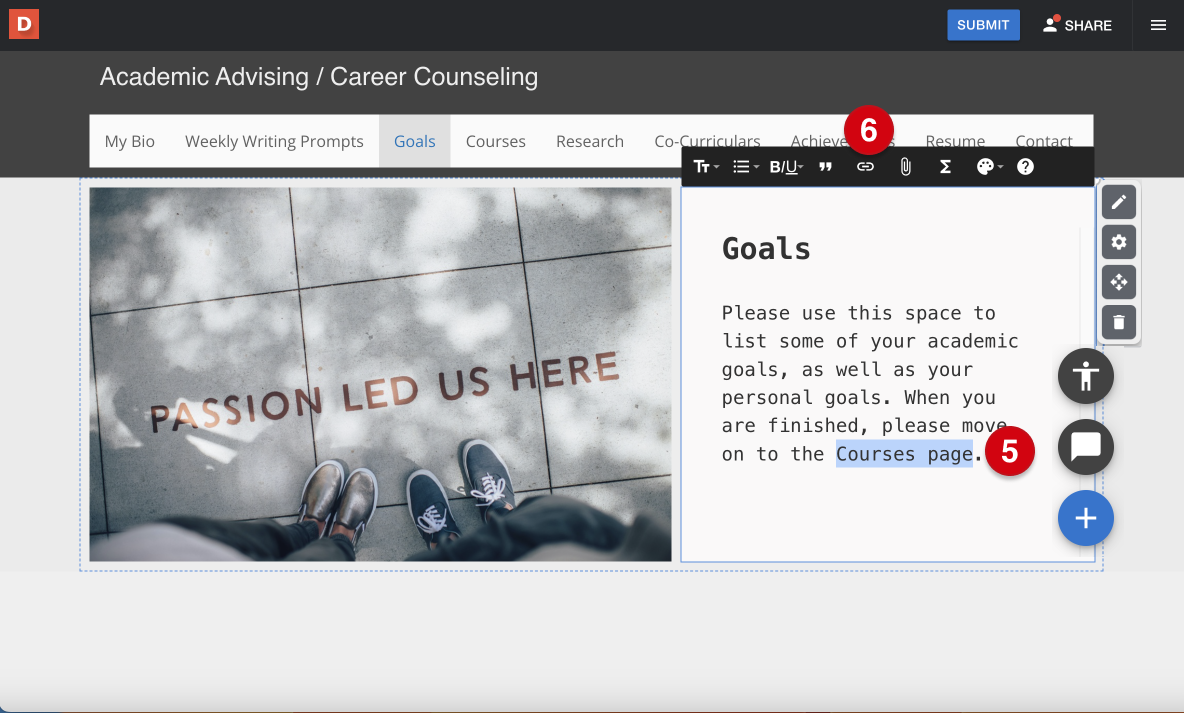Open editor help question mark icon

tap(1025, 167)
